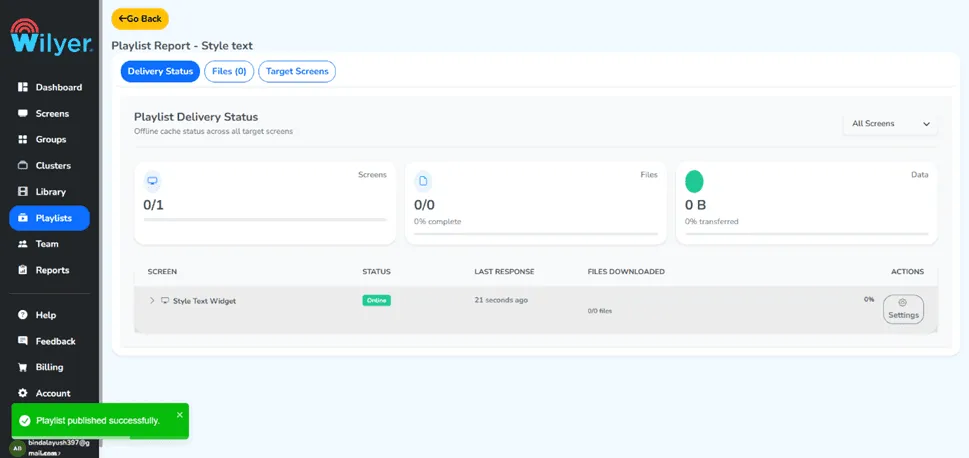Open the Groups grid icon
The height and width of the screenshot is (458, 969).
(23, 140)
